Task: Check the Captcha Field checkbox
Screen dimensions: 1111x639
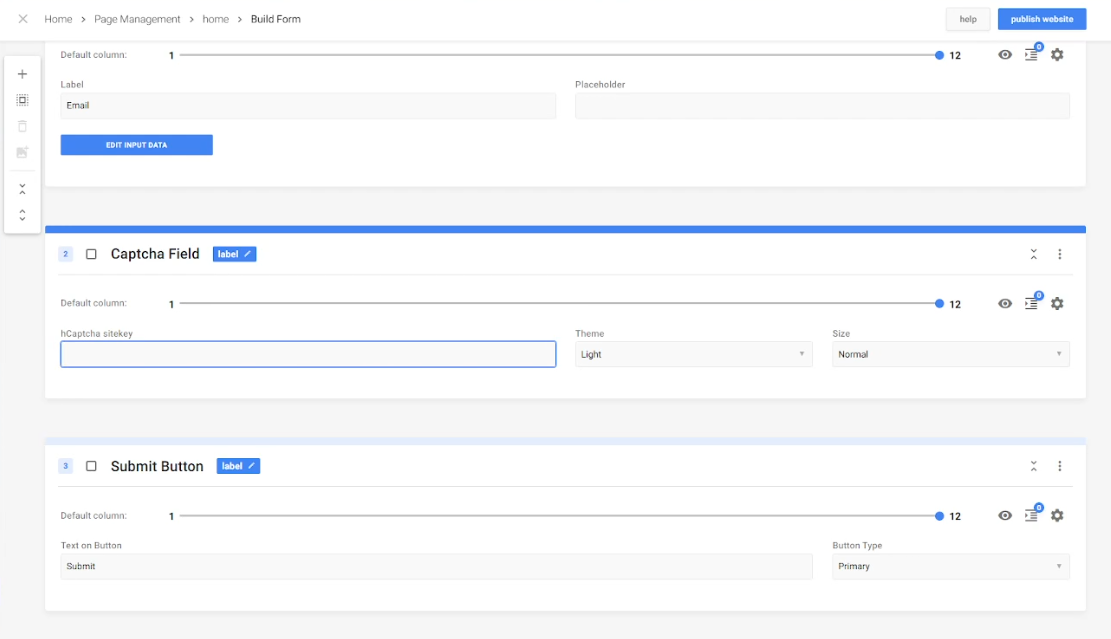Action: click(x=91, y=254)
